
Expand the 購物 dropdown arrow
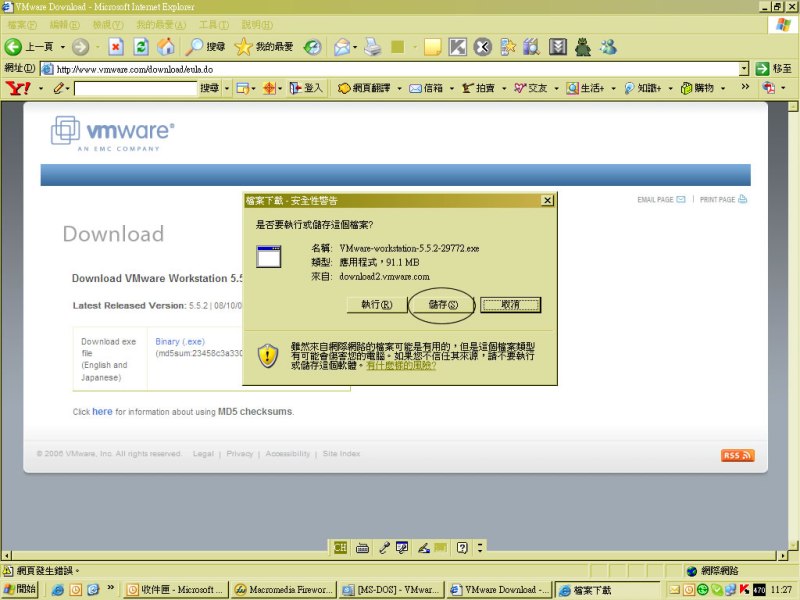pyautogui.click(x=723, y=88)
